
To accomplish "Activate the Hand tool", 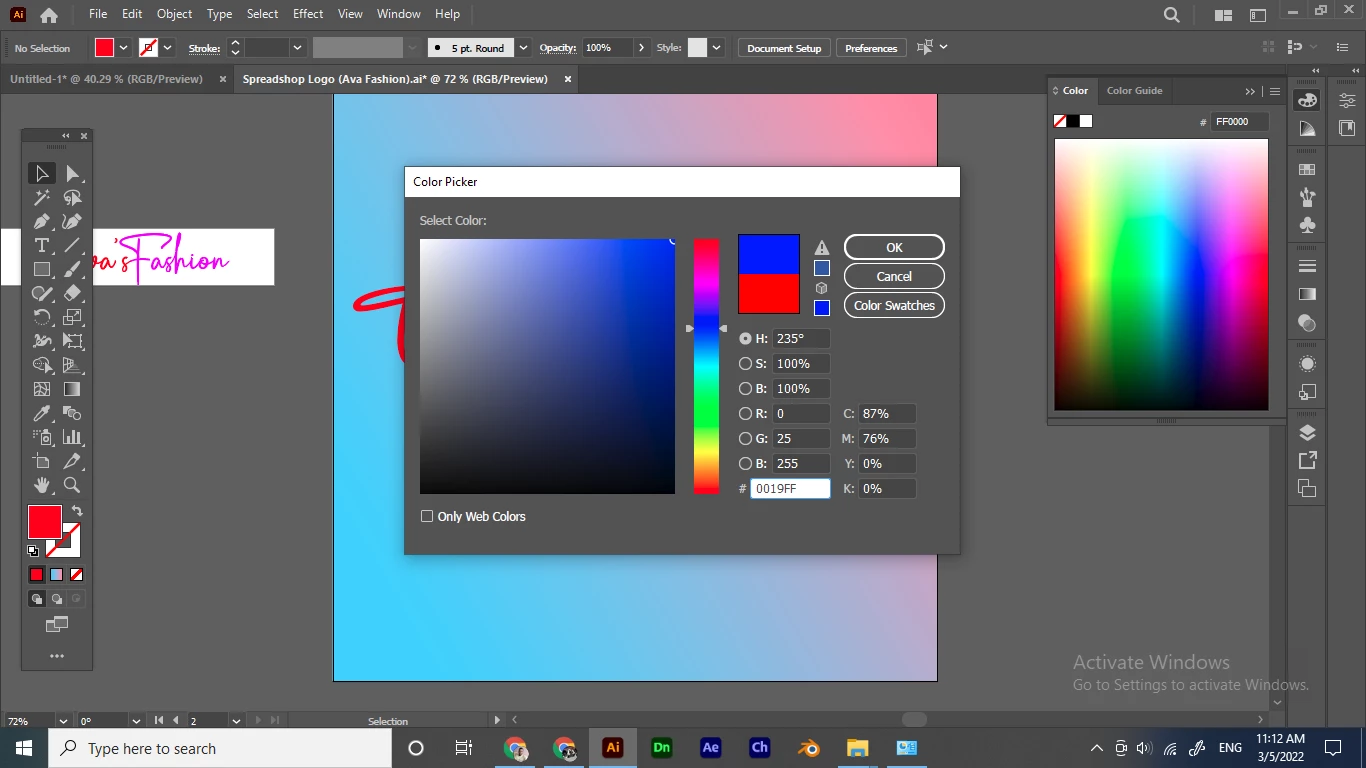I will [42, 485].
